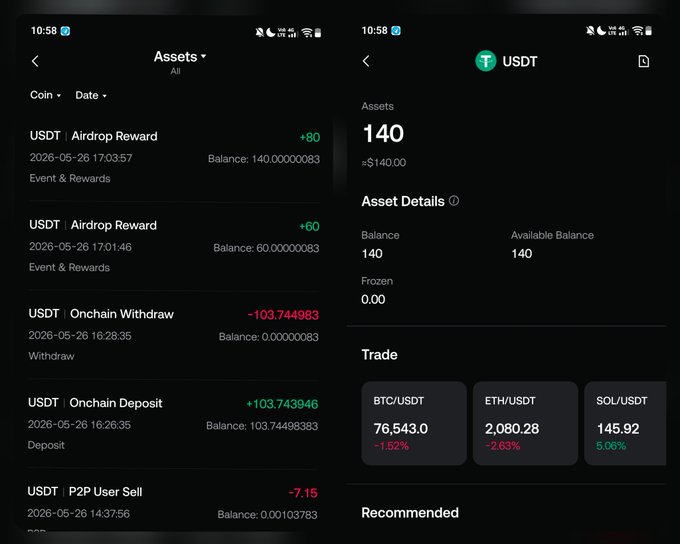Go back from the USDT details screen
The width and height of the screenshot is (680, 544).
click(x=366, y=61)
